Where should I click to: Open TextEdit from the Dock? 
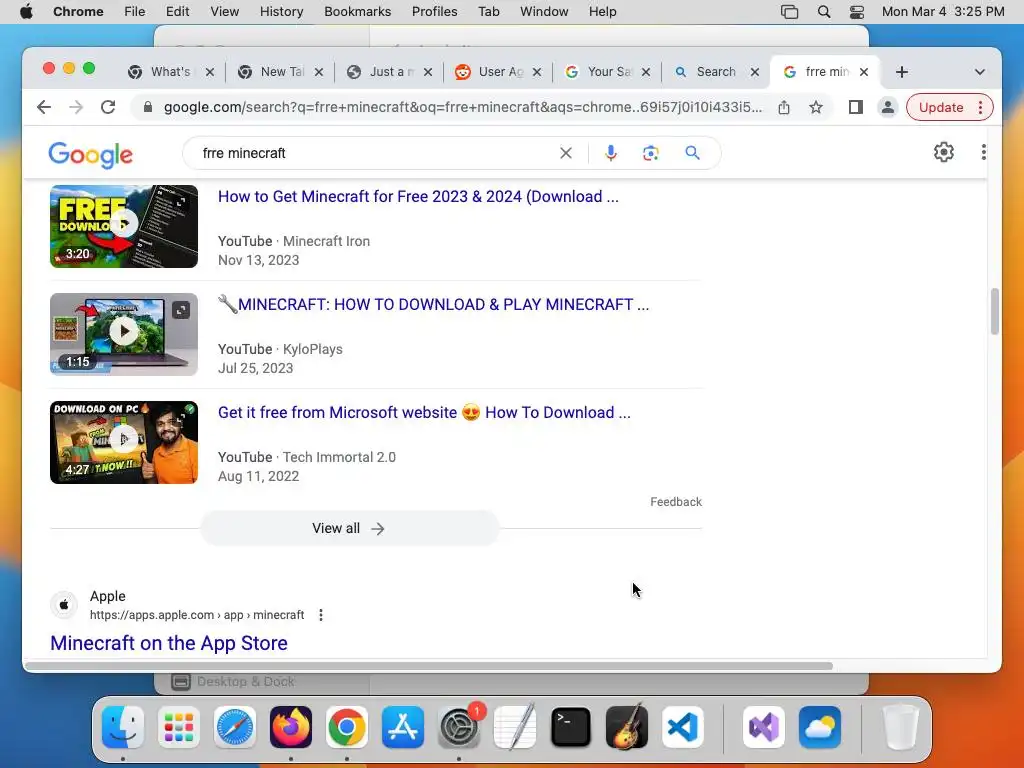pyautogui.click(x=515, y=727)
